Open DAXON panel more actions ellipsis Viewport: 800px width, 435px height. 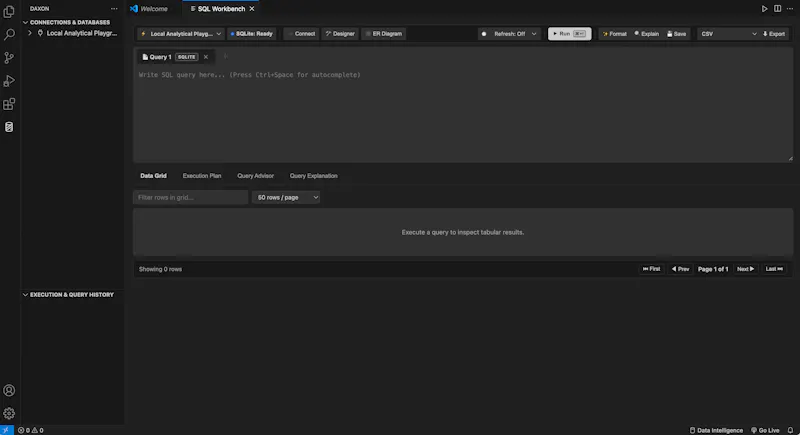[114, 9]
